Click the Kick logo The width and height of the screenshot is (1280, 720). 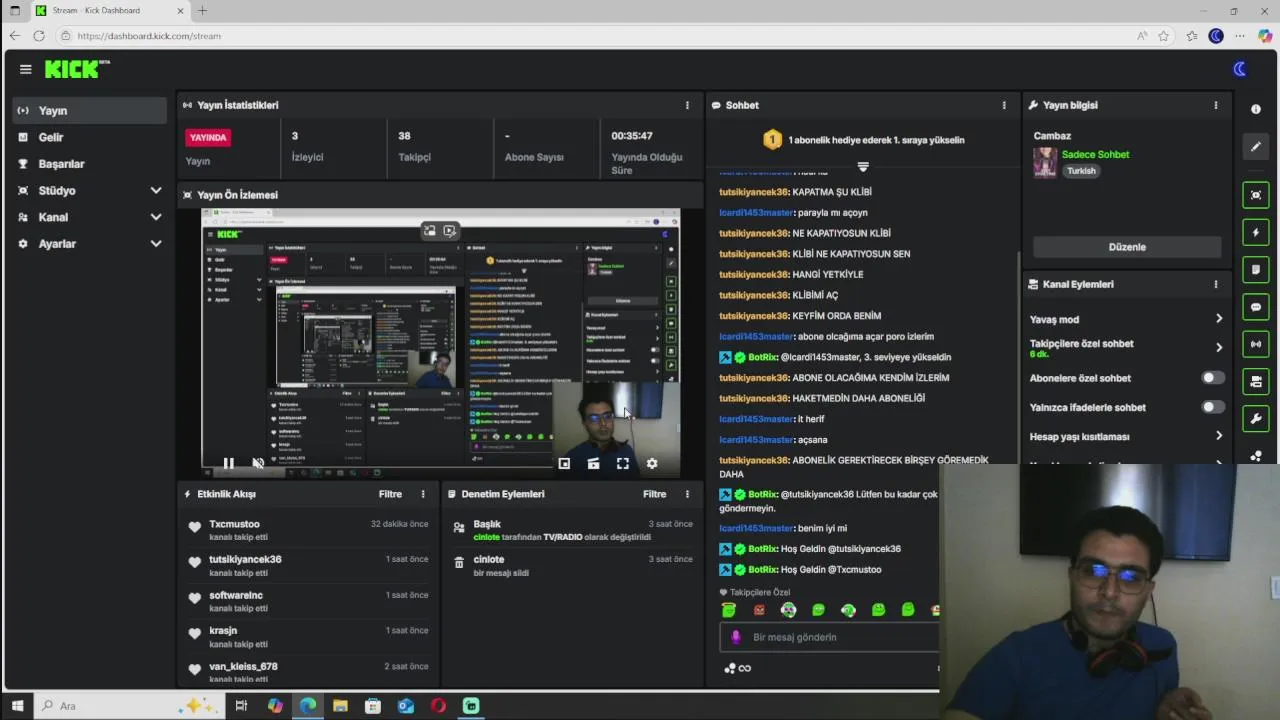coord(77,69)
